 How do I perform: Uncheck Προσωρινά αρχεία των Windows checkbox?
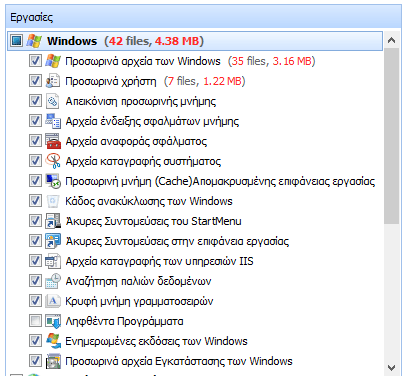coord(35,61)
